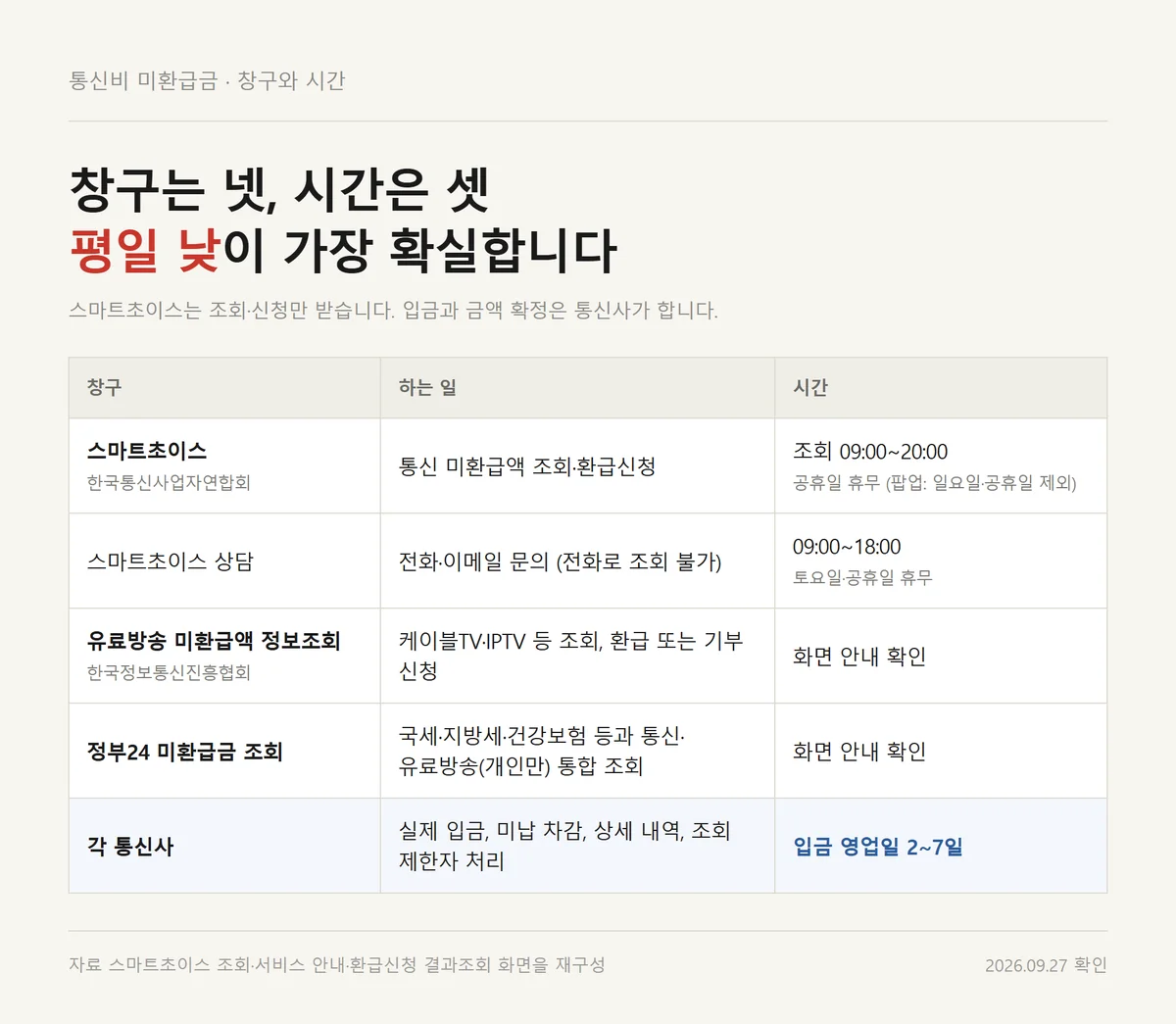Click the note '토요일·공휴일 휴무'
The height and width of the screenshot is (1024, 1176).
(862, 577)
